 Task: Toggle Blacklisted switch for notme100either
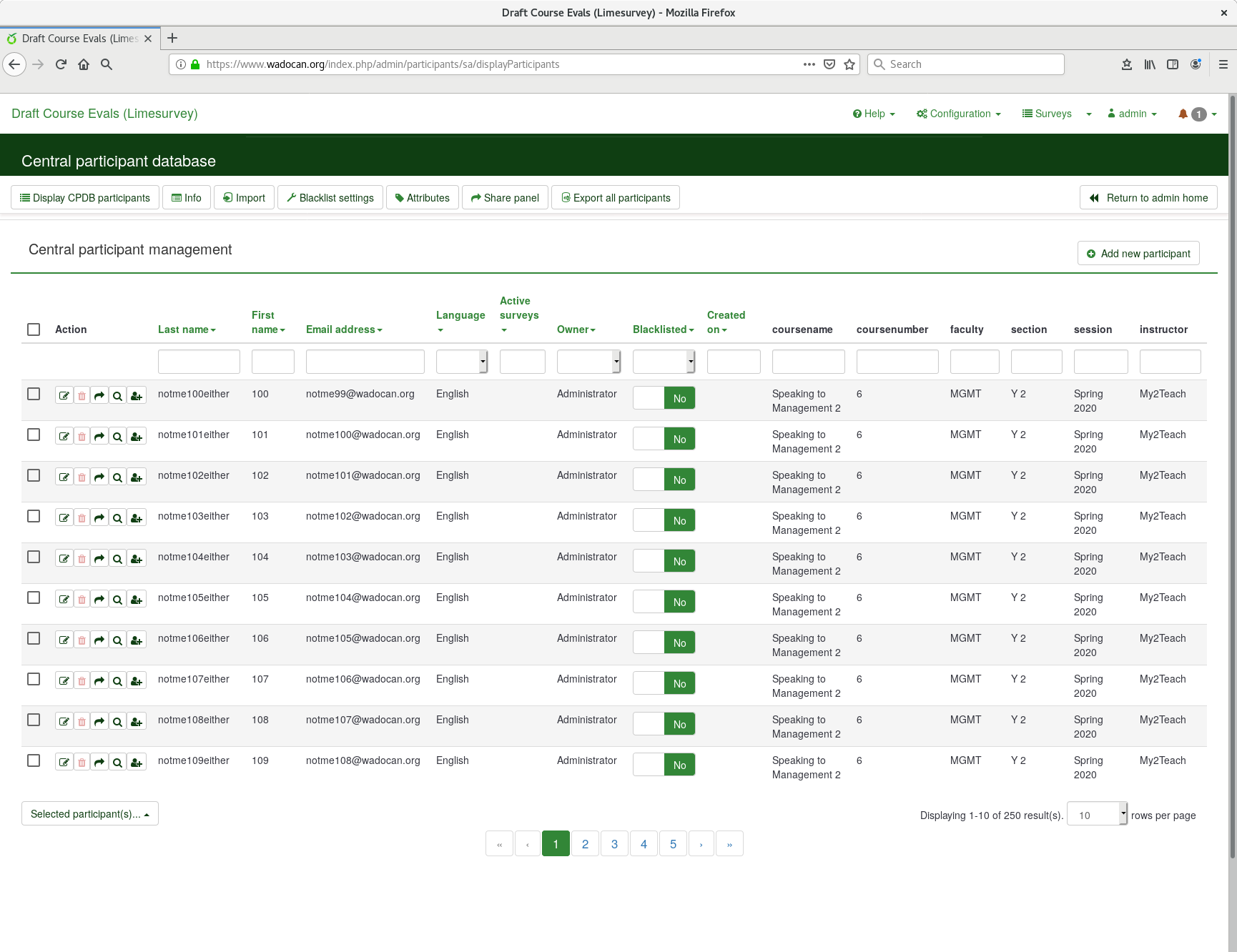pos(664,398)
